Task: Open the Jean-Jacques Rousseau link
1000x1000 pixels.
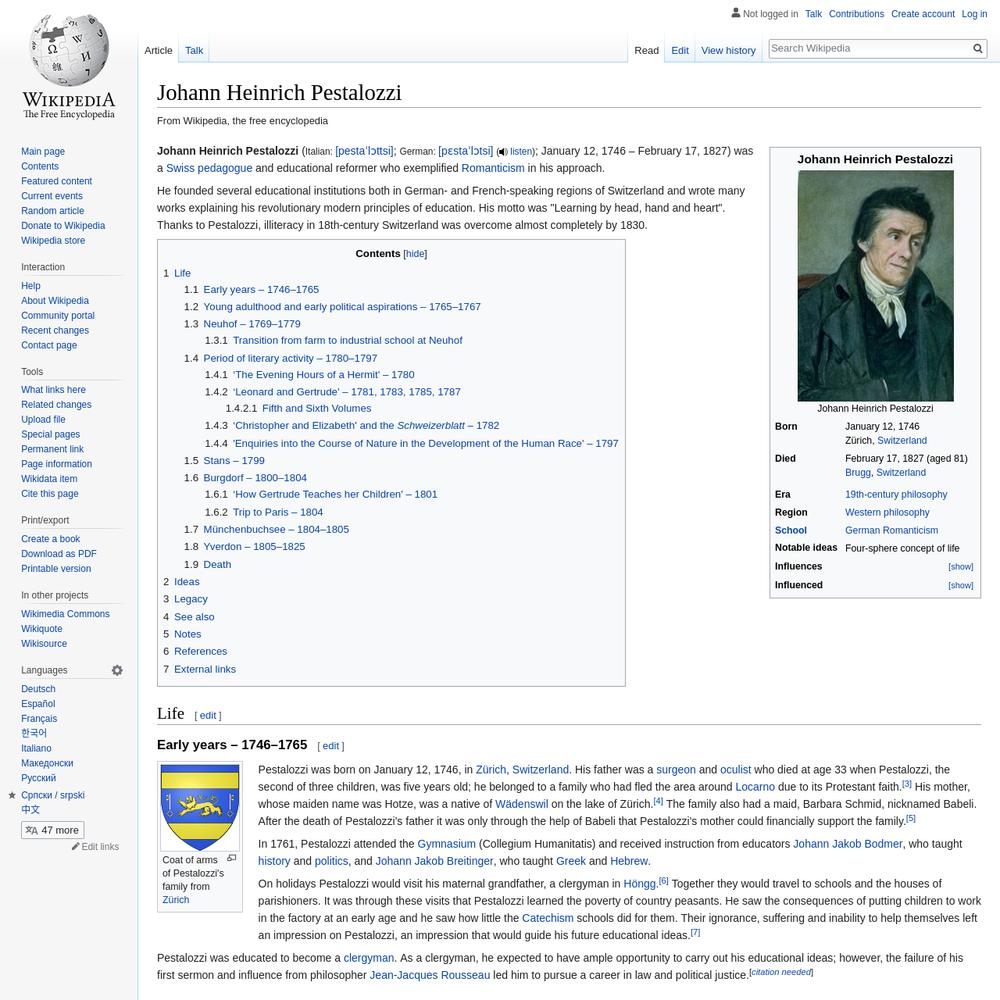Action: [x=430, y=975]
